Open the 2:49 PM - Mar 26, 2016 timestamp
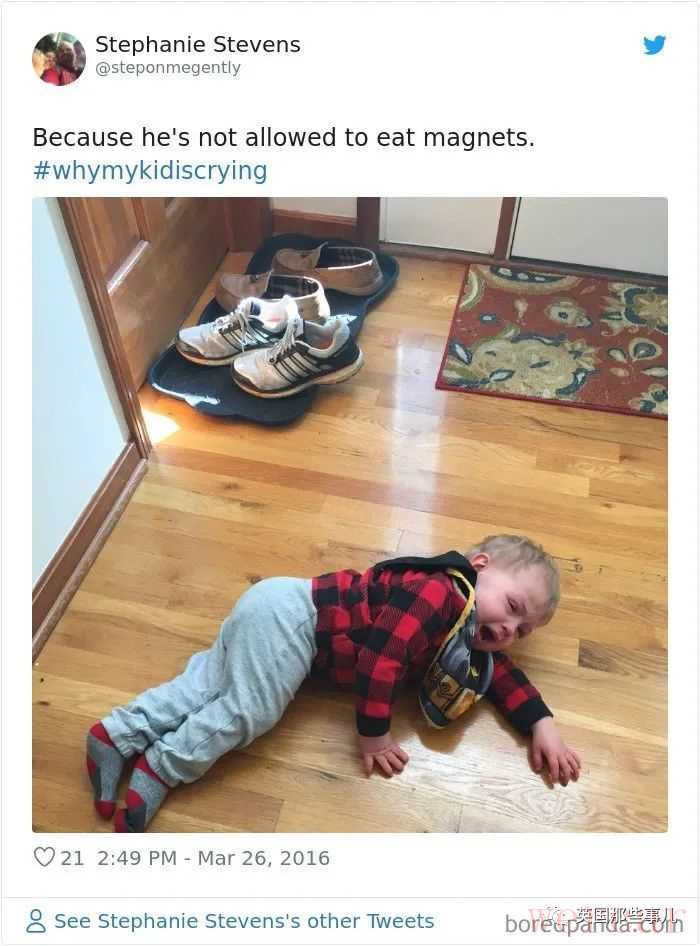This screenshot has height=946, width=700. coord(213,858)
